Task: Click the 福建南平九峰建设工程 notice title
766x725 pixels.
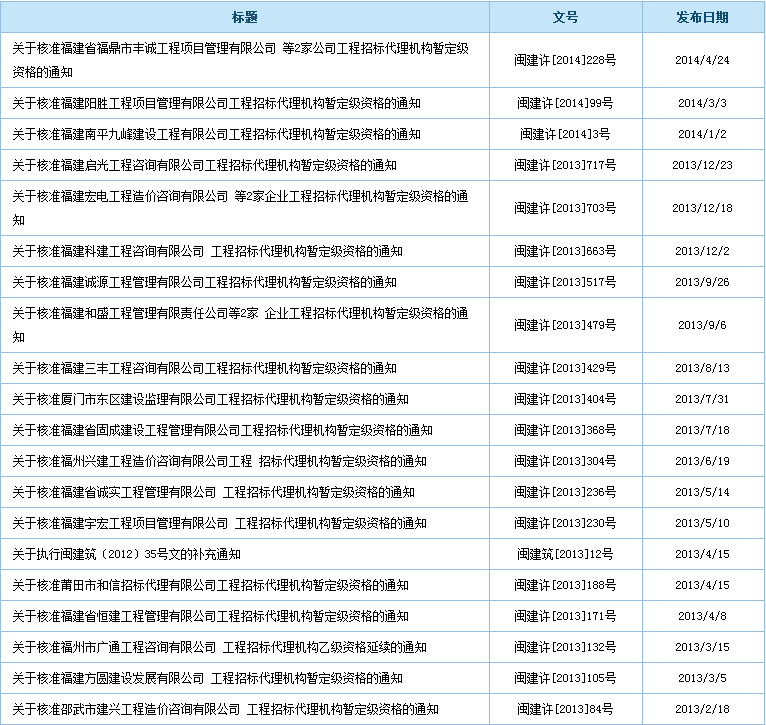Action: pyautogui.click(x=216, y=134)
